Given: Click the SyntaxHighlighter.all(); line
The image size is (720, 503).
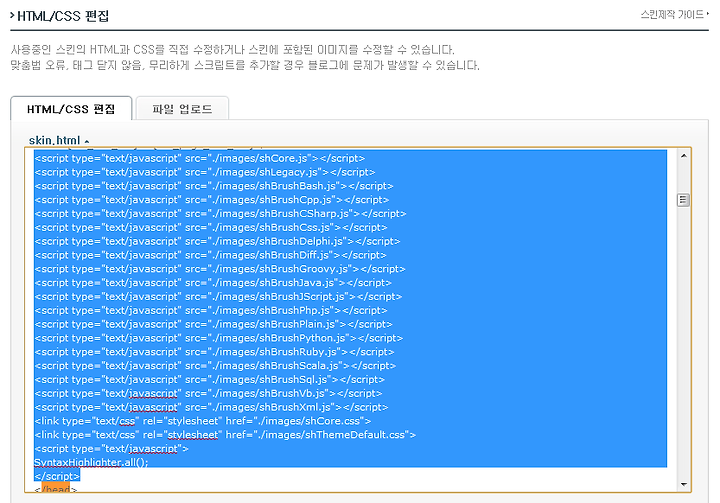Looking at the screenshot, I should [91, 462].
